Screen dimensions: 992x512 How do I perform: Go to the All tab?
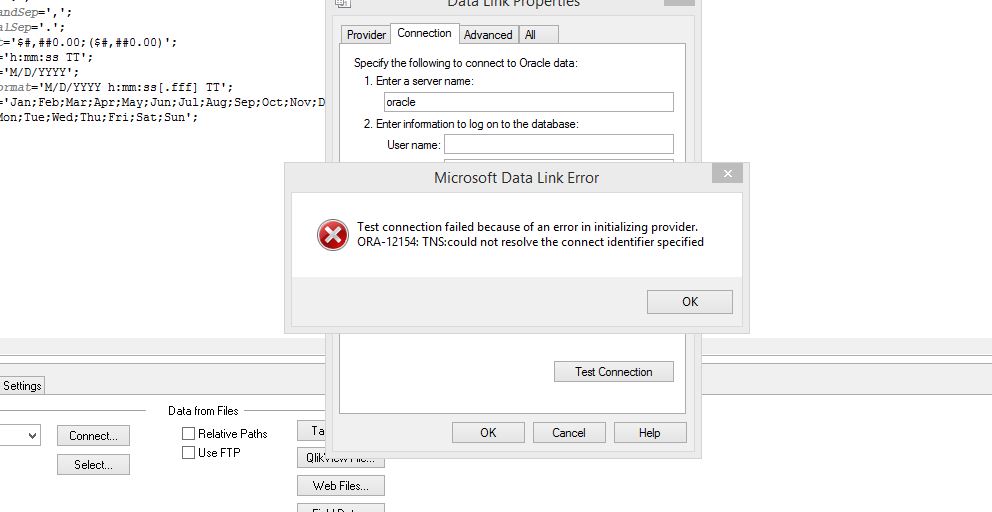point(530,35)
